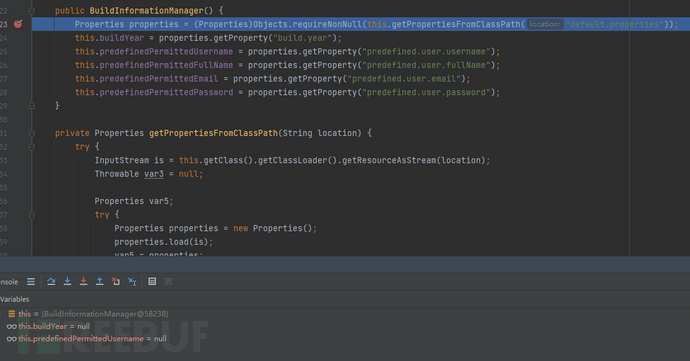Collapse the BuildInformationManager constructor fold marker
Viewport: 690px width, 361px height.
pyautogui.click(x=32, y=11)
